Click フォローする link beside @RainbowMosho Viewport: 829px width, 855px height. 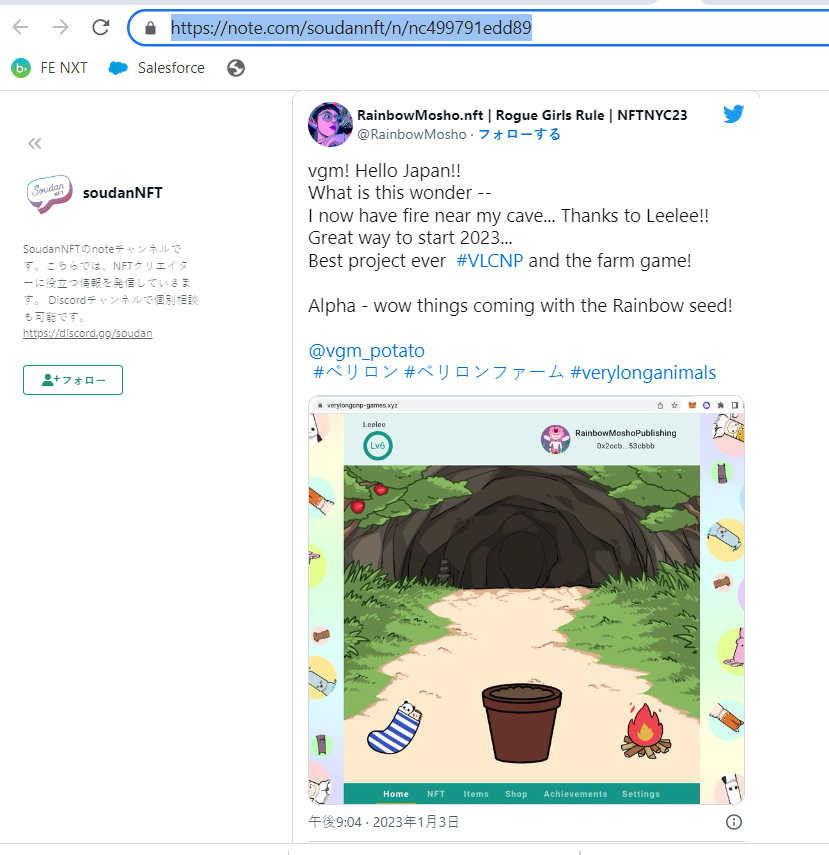pos(519,135)
